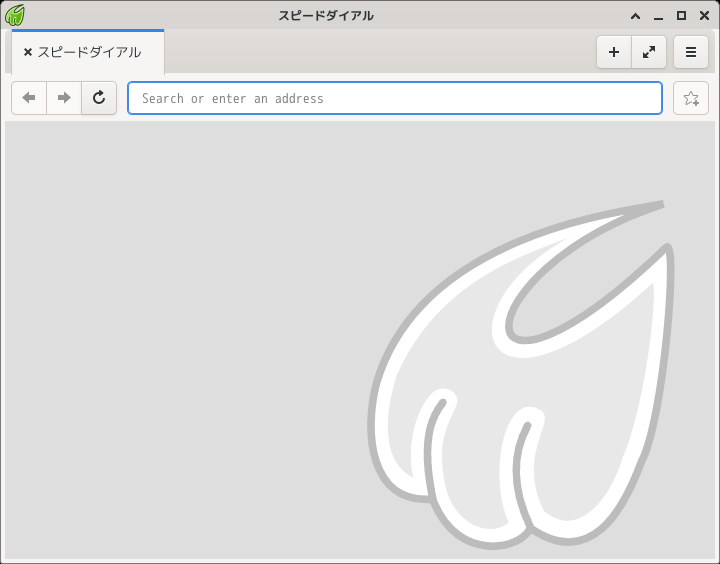The image size is (720, 564).
Task: Click the large Midori leaf watermark
Action: click(x=521, y=374)
